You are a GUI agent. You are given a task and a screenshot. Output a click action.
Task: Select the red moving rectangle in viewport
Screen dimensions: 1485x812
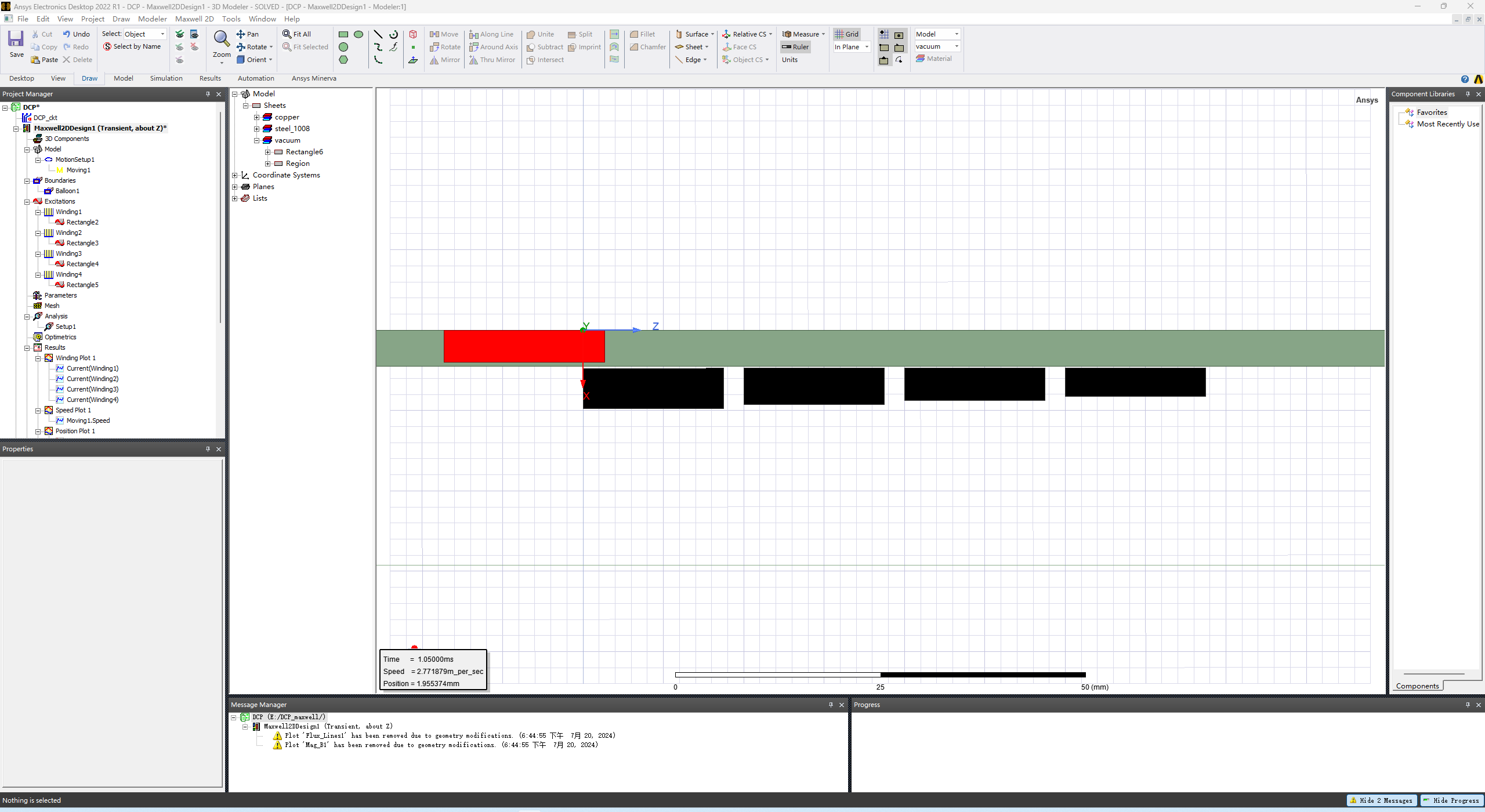(x=524, y=346)
